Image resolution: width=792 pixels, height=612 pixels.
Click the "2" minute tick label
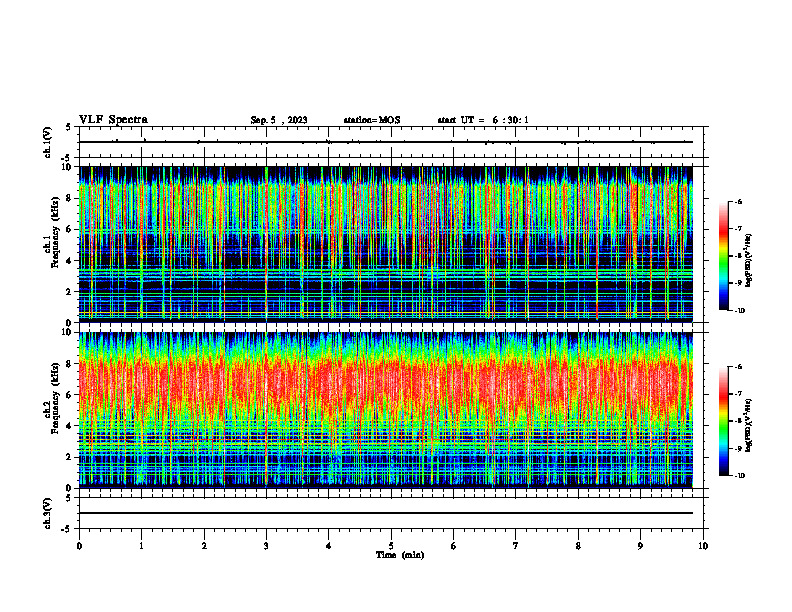[x=204, y=546]
